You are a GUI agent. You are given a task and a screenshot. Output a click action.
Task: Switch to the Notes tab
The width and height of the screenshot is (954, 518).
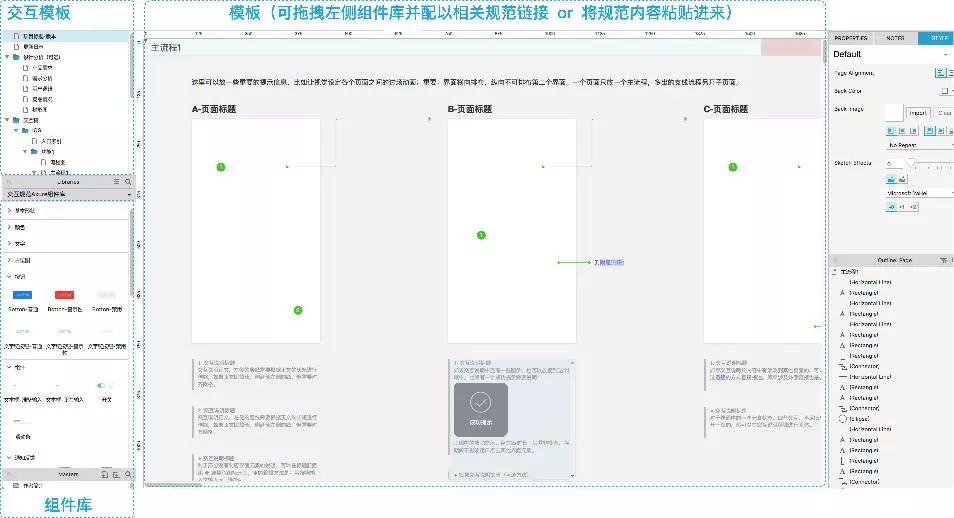[895, 38]
